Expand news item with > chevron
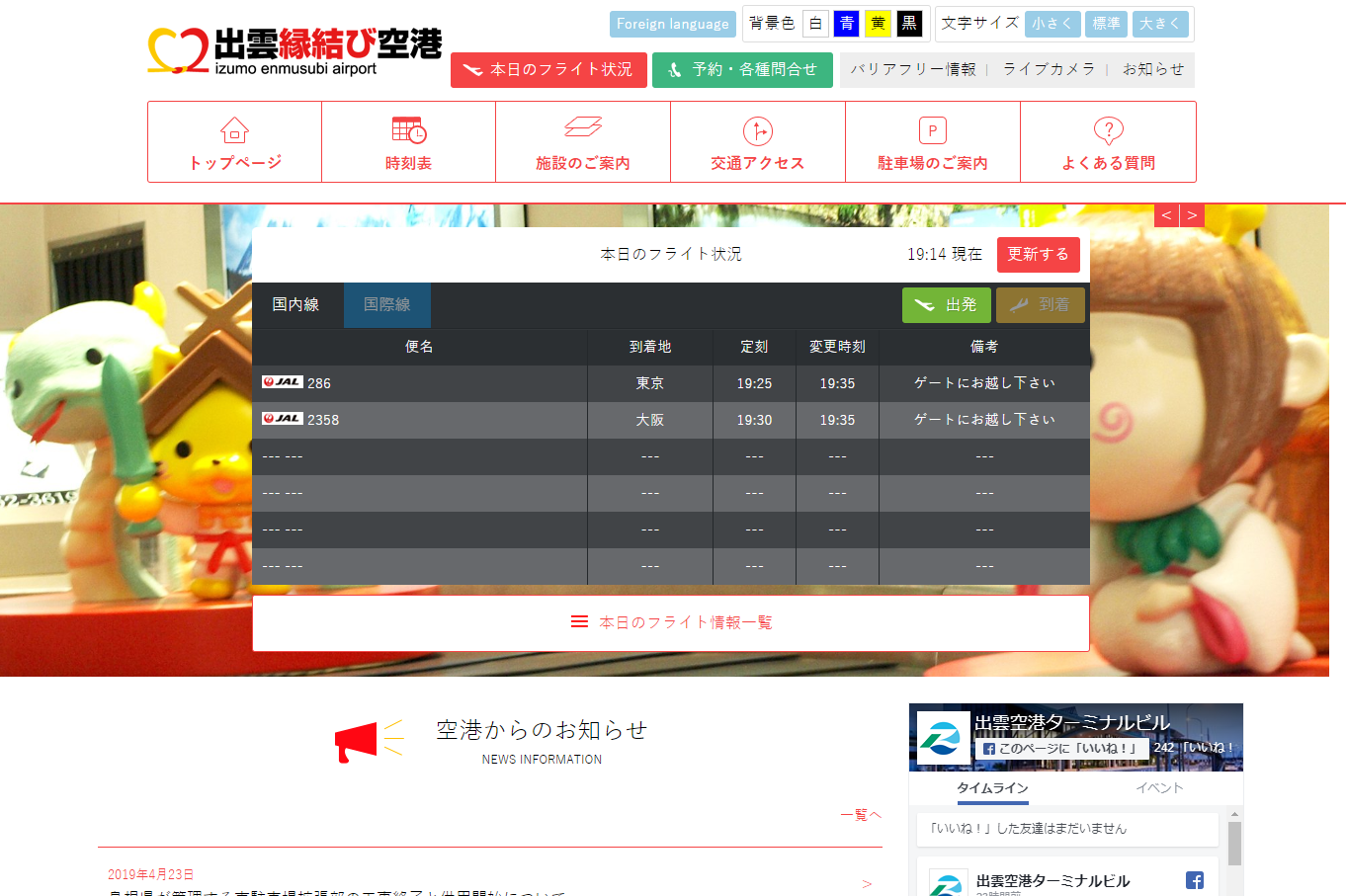 [x=867, y=884]
